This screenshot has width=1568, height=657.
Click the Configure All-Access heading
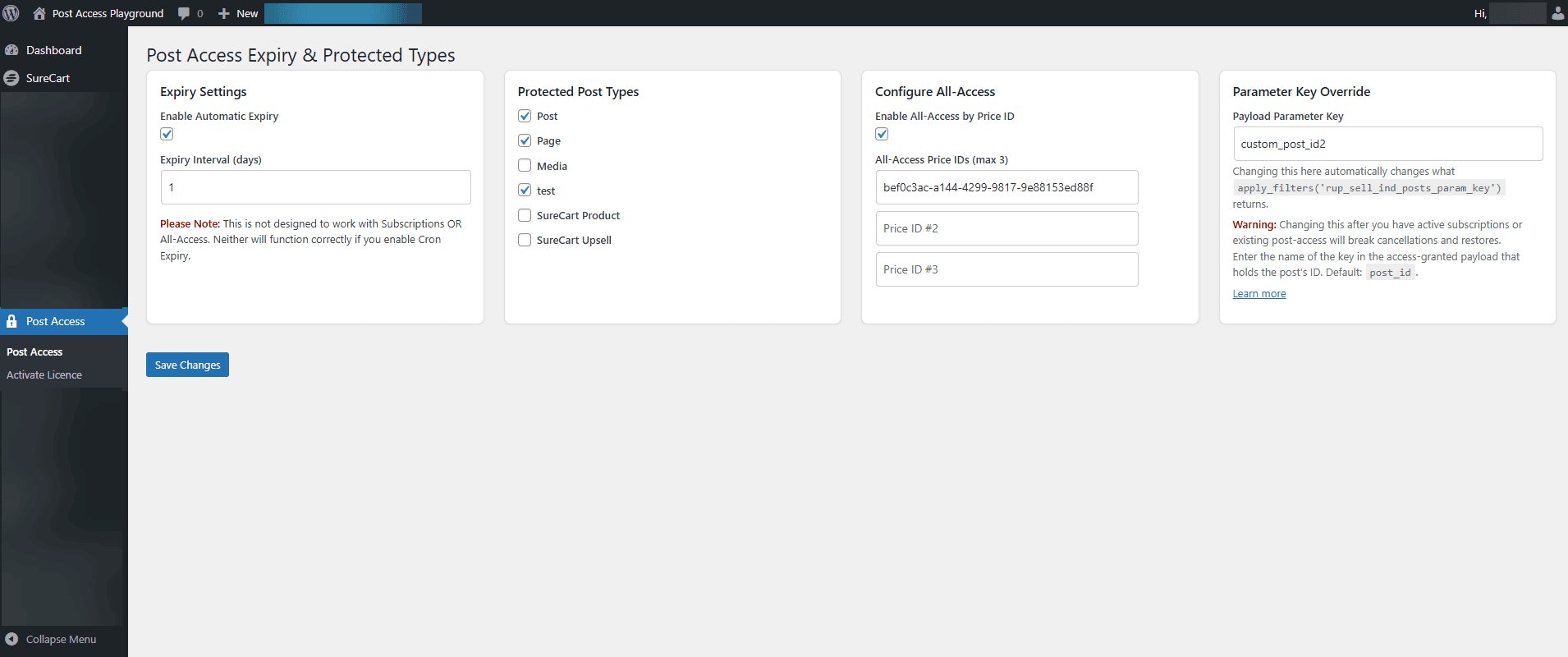pyautogui.click(x=935, y=92)
